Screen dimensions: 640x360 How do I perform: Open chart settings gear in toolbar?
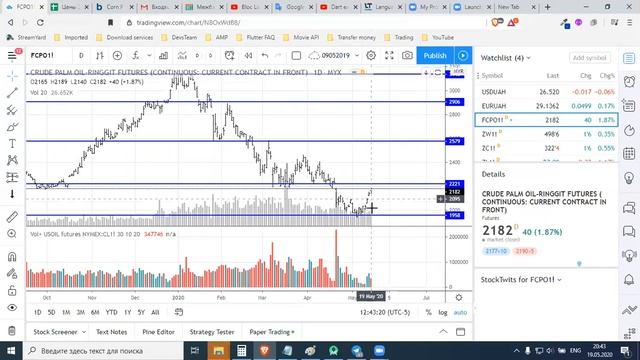click(x=371, y=56)
